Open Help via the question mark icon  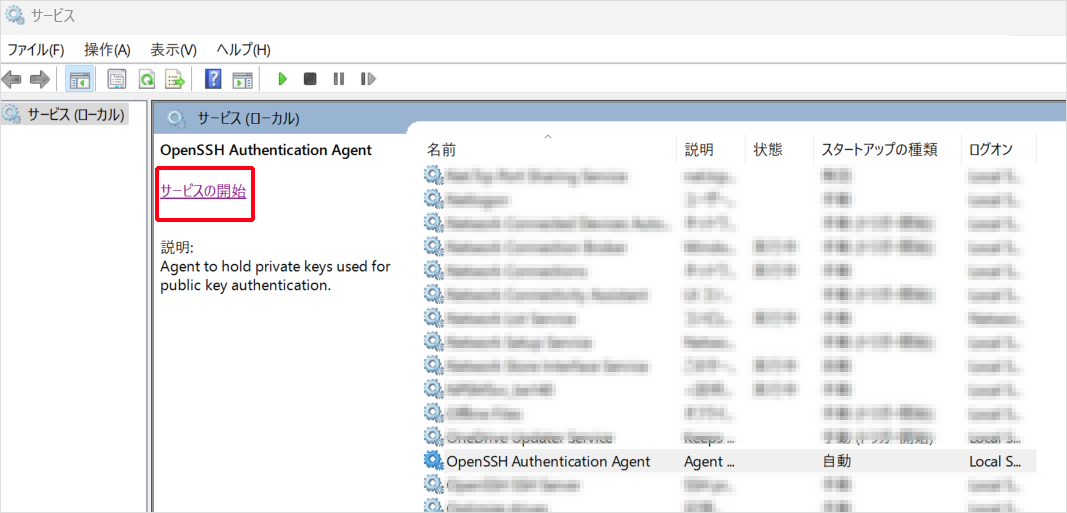tap(213, 79)
